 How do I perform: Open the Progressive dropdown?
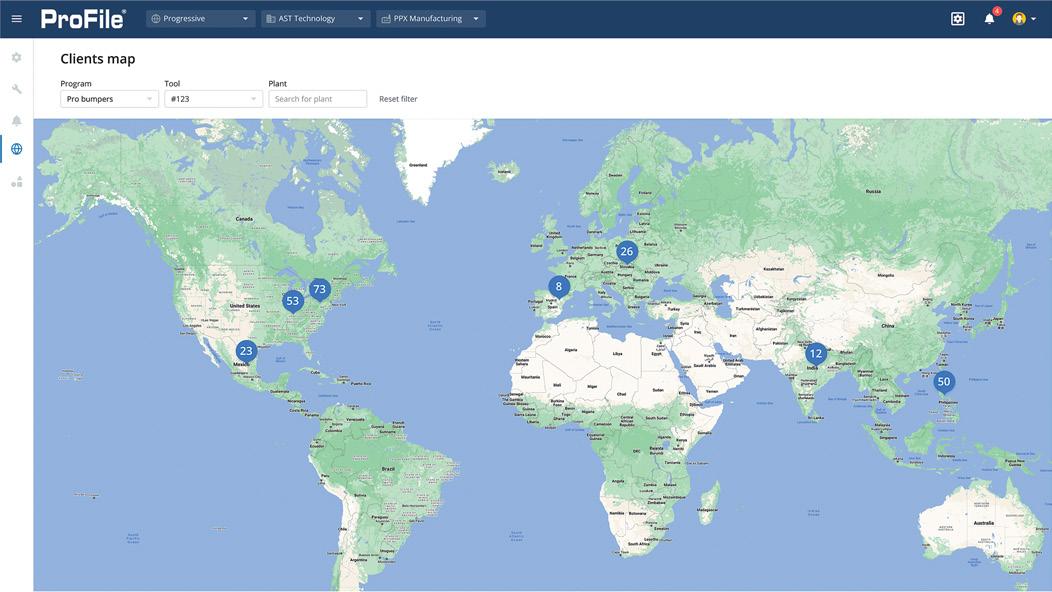pos(201,19)
